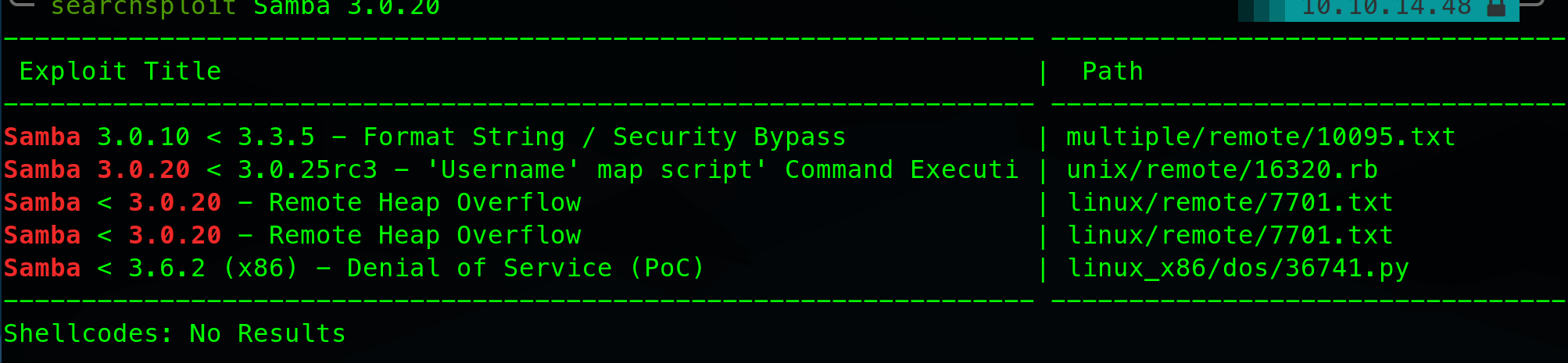Viewport: 1568px width, 363px height.
Task: Click the dark teal gradient segment left of the IP
Action: (1261, 9)
